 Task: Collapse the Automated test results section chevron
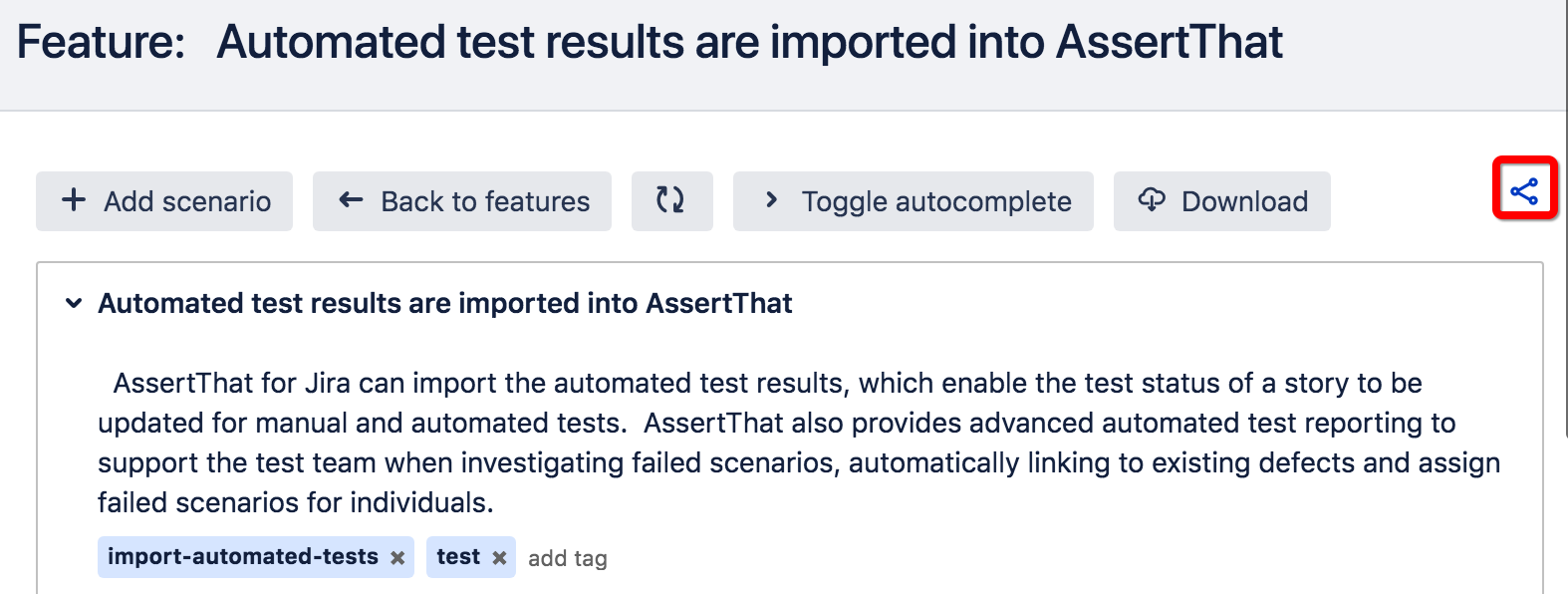(x=74, y=303)
